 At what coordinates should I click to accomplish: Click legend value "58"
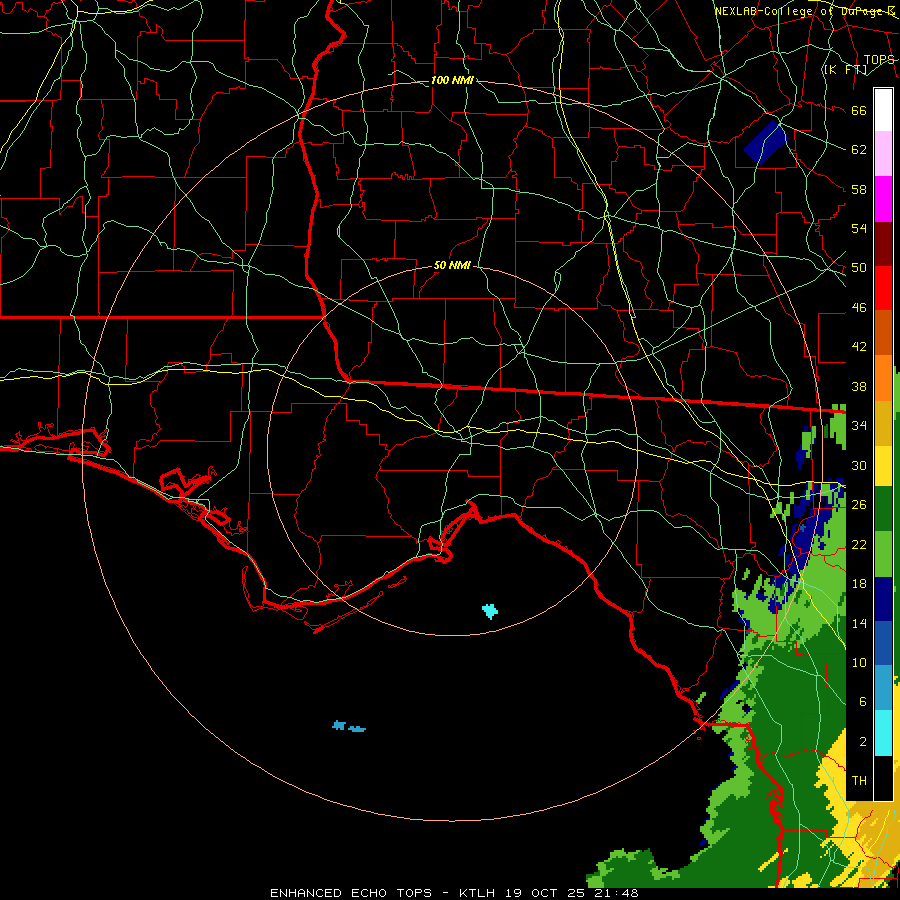tap(859, 189)
